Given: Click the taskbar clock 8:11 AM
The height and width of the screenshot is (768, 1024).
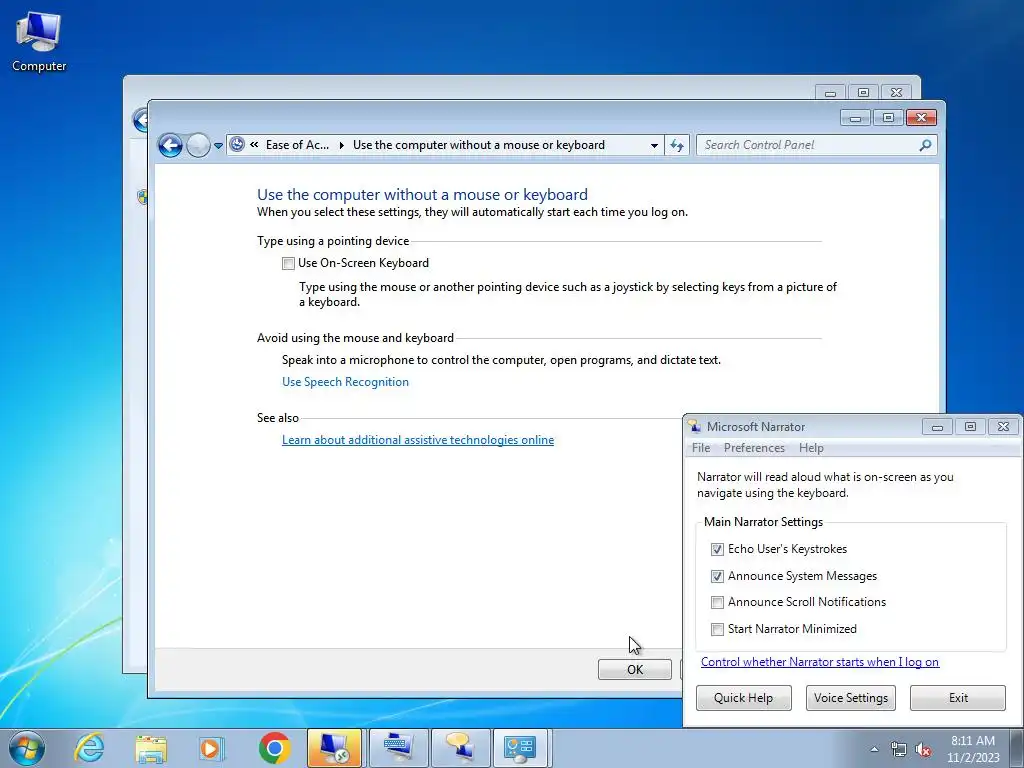Looking at the screenshot, I should pos(973,748).
